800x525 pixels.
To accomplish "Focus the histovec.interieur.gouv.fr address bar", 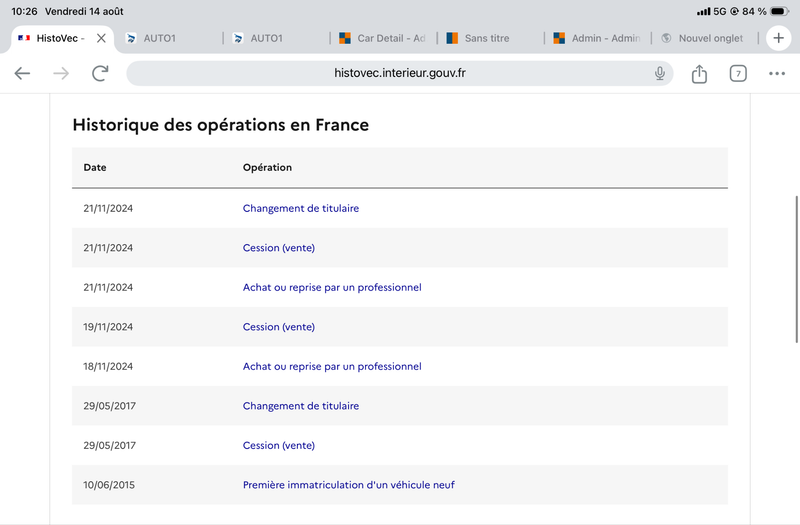I will (399, 73).
